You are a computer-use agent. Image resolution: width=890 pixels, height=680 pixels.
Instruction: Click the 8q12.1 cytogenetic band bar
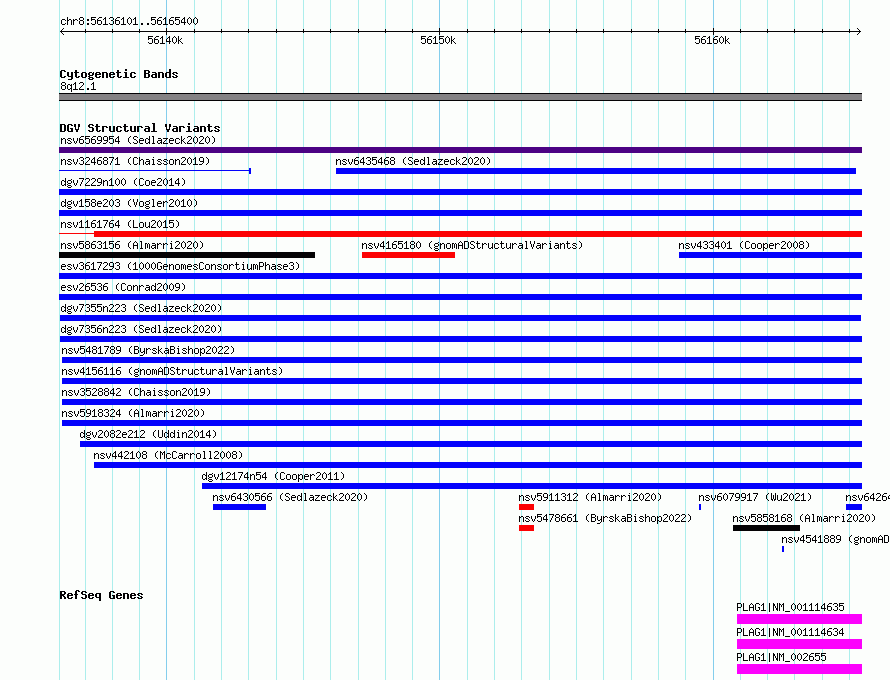pos(460,97)
